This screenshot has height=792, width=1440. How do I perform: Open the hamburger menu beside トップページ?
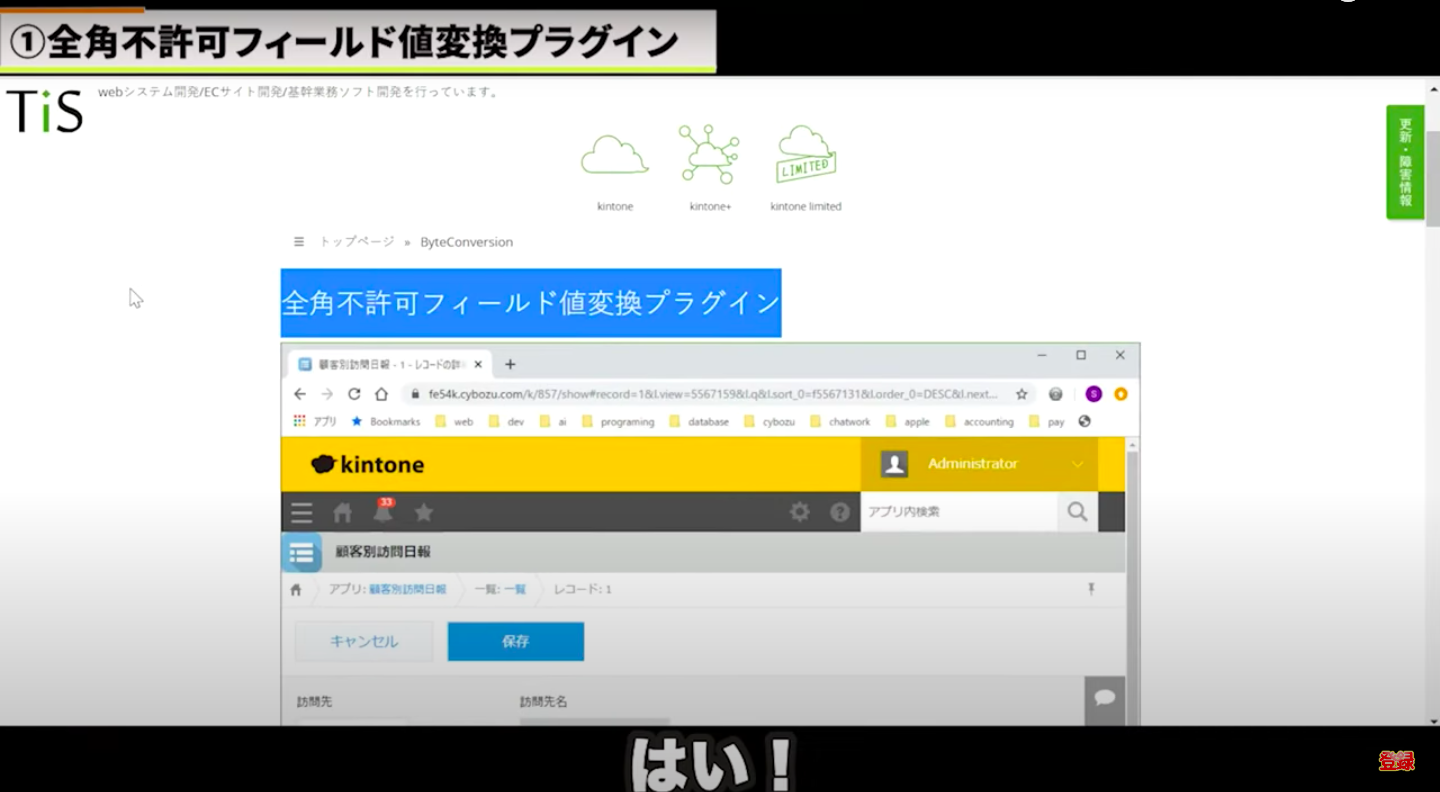coord(298,242)
